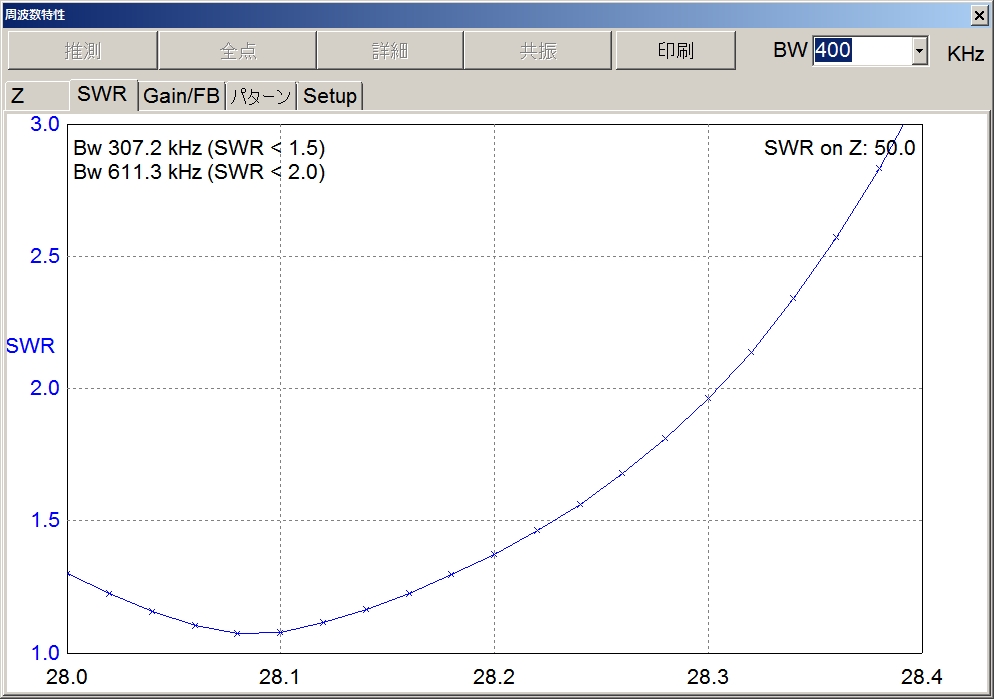Click the 全点 button
Viewport: 994px width, 699px height.
(x=238, y=50)
